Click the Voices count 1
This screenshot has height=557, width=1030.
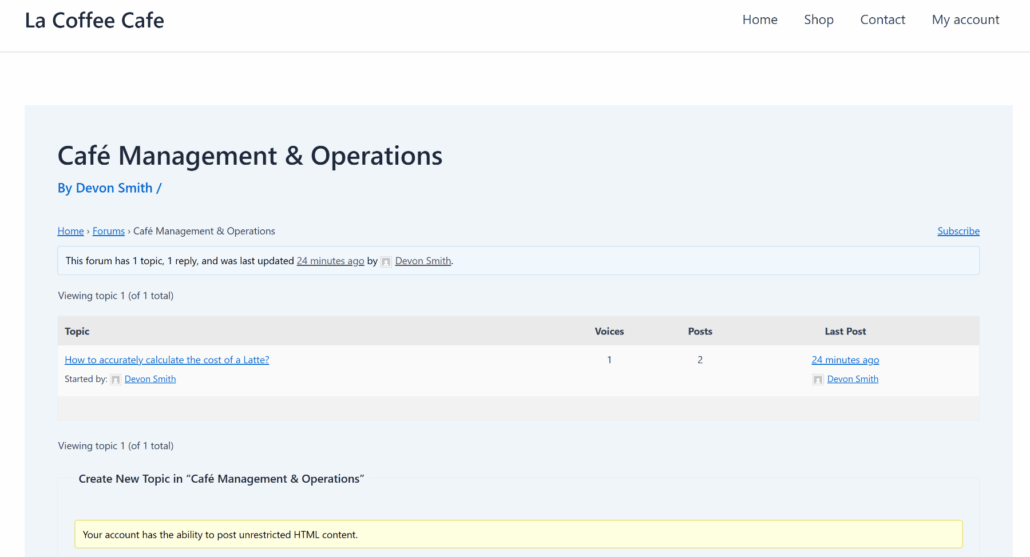tap(609, 360)
